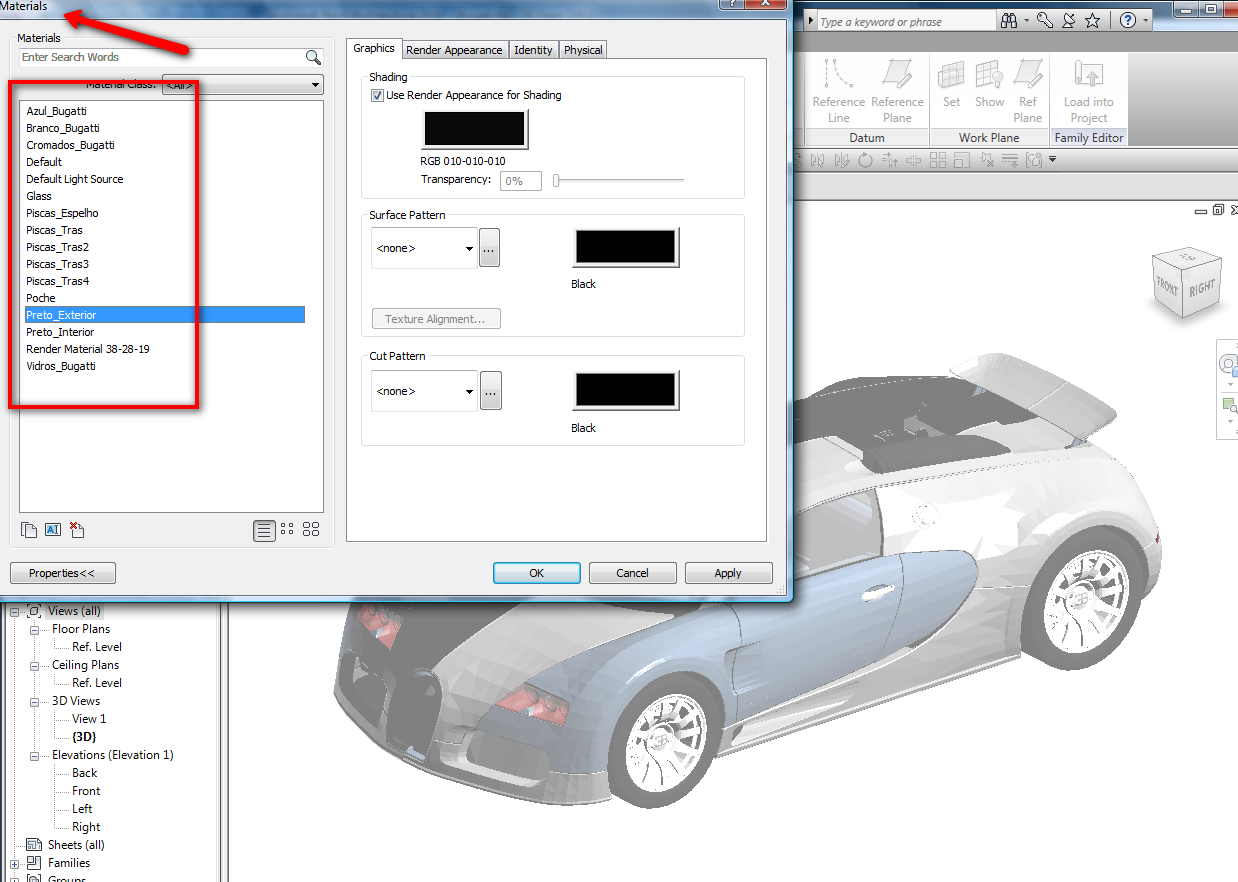This screenshot has height=882, width=1238.
Task: Switch to the Graphics tab
Action: 374,48
